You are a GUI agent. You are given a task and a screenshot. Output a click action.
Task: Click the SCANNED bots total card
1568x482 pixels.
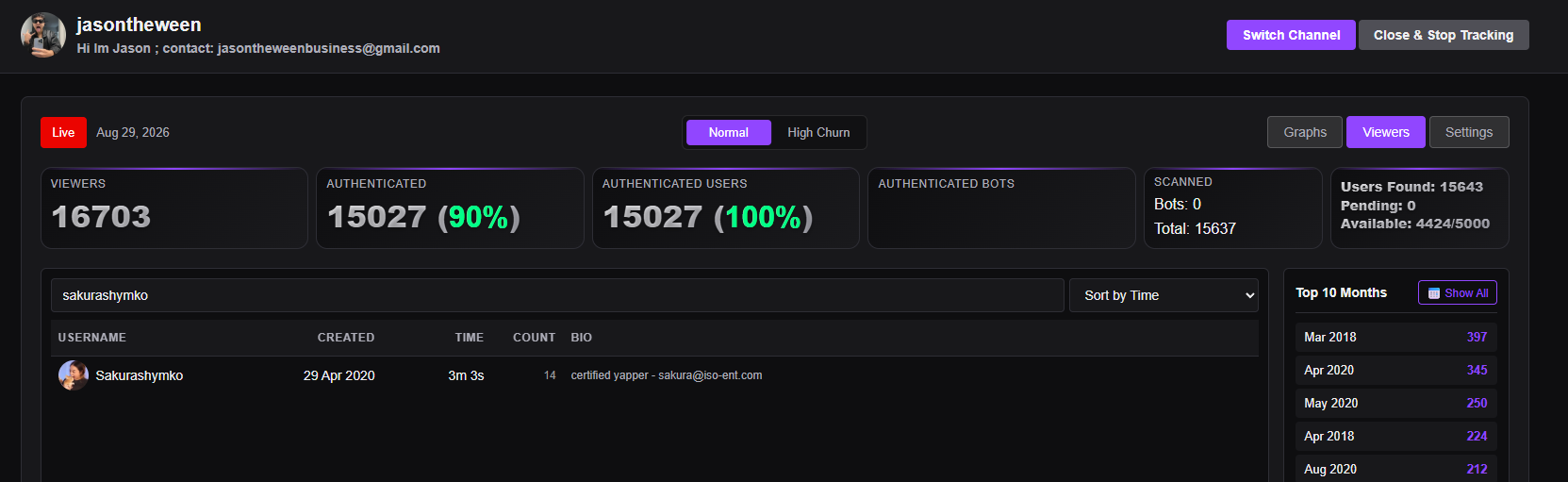pos(1232,208)
